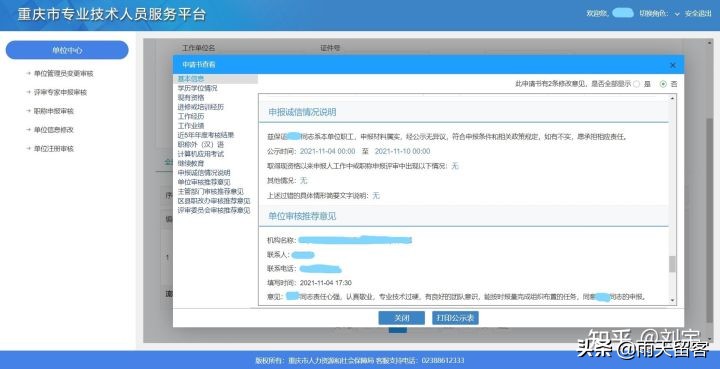
Task: Go to 现有资格 section
Action: (191, 98)
